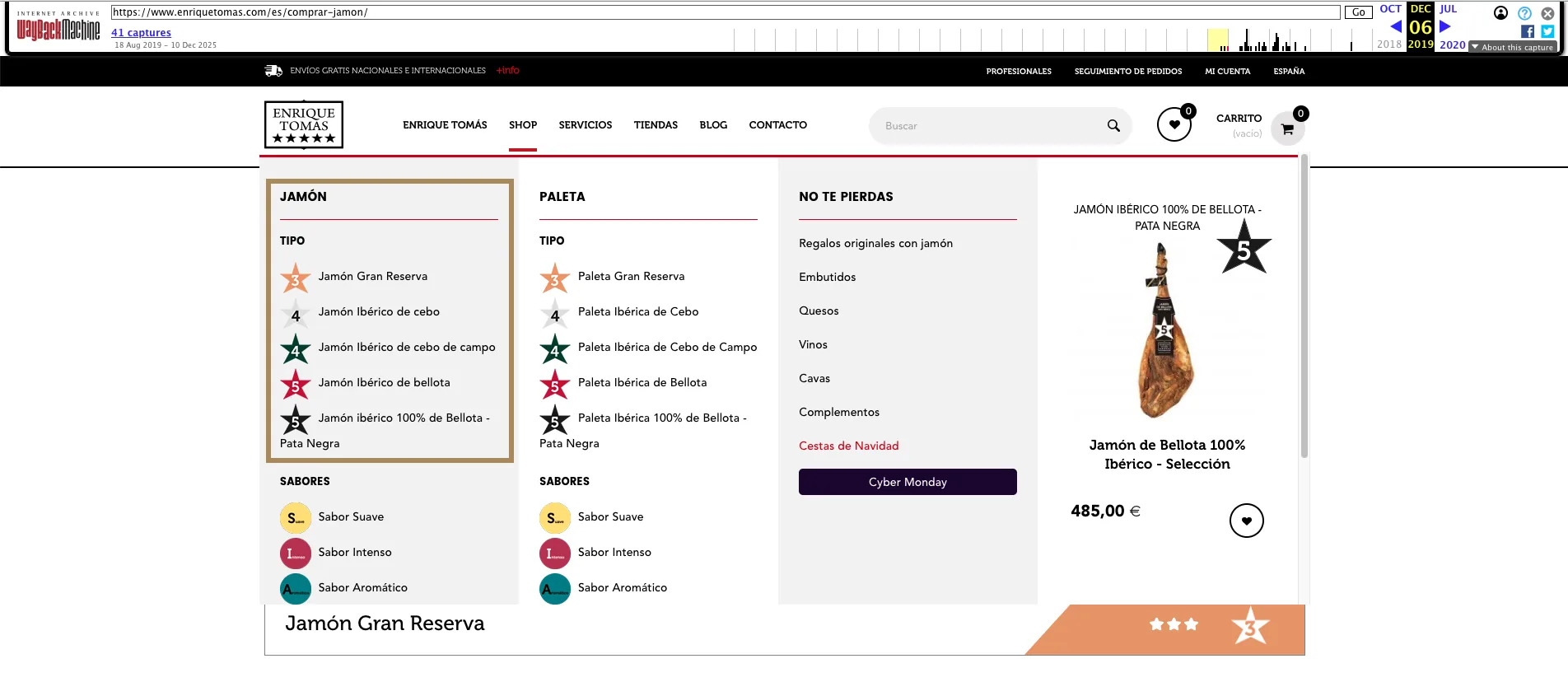
Task: Click the Wayback URL address field
Action: (726, 12)
